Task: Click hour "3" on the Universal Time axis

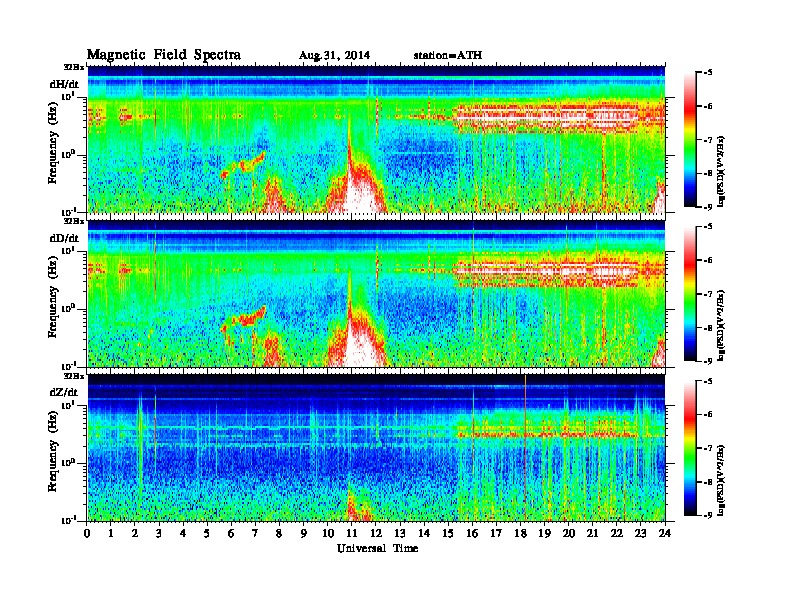Action: click(x=159, y=533)
